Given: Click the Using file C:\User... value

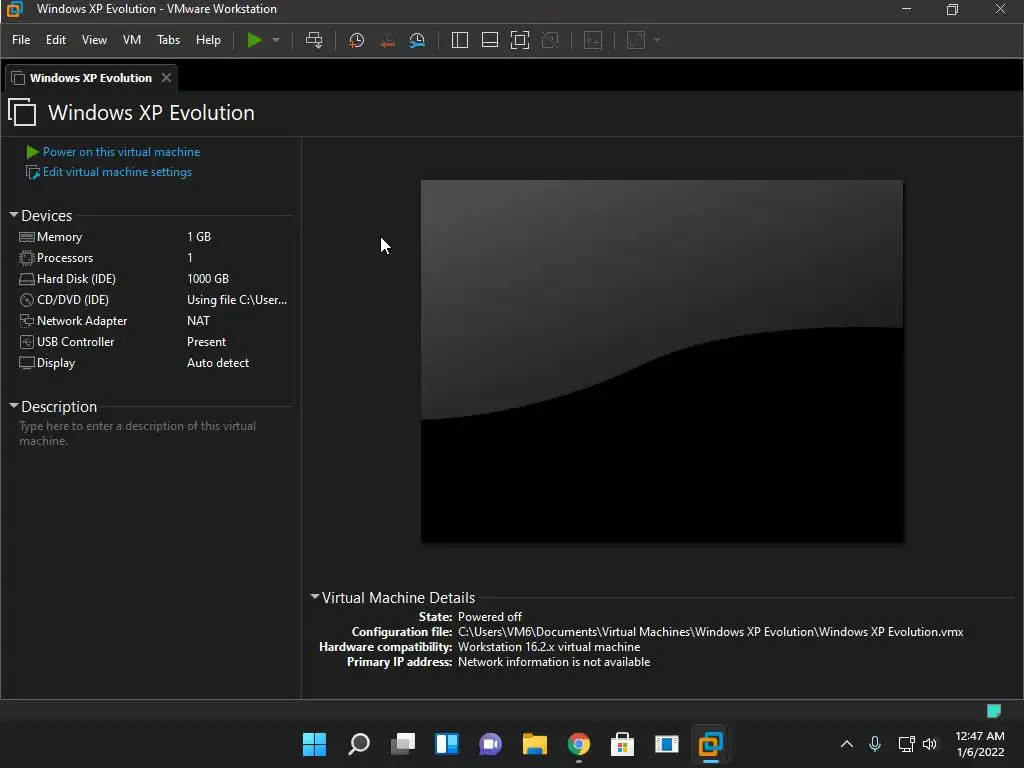Looking at the screenshot, I should (236, 300).
